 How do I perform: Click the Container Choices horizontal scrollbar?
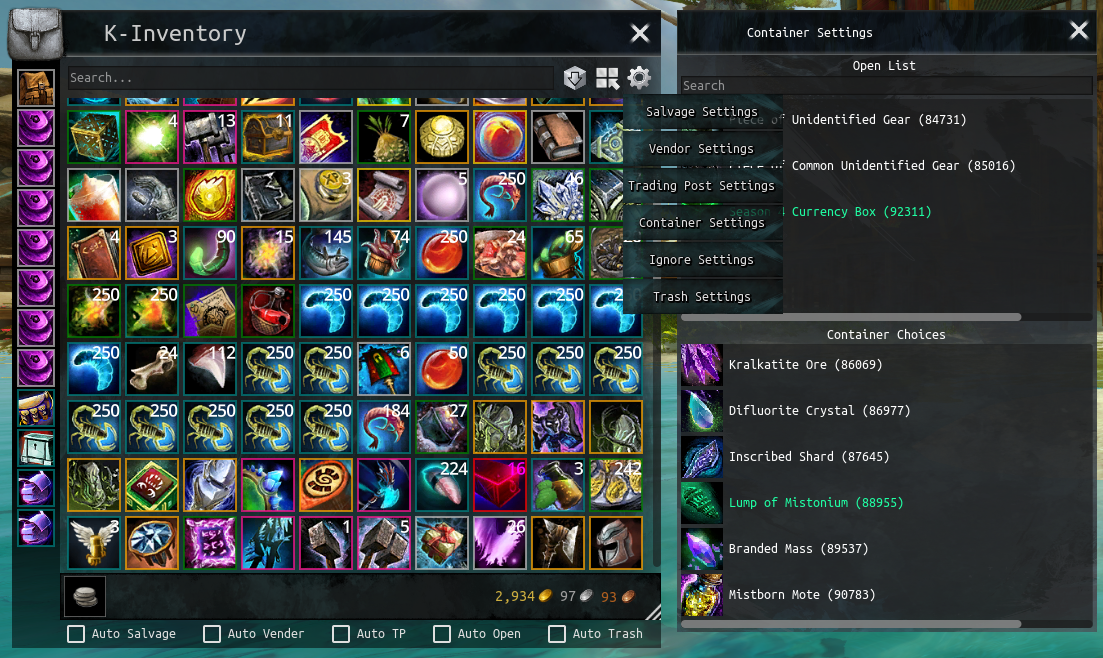point(851,624)
